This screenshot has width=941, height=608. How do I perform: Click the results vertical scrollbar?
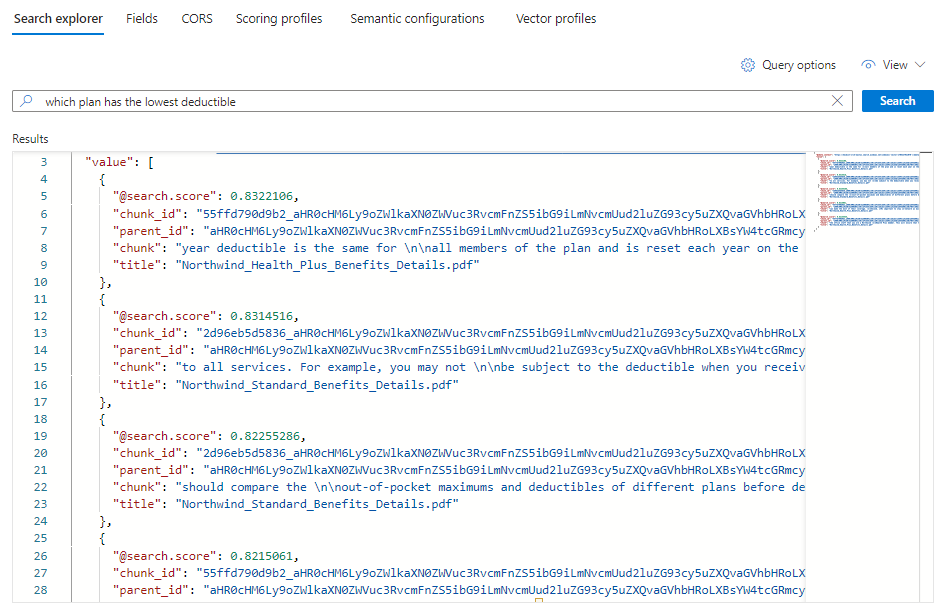pyautogui.click(x=926, y=377)
